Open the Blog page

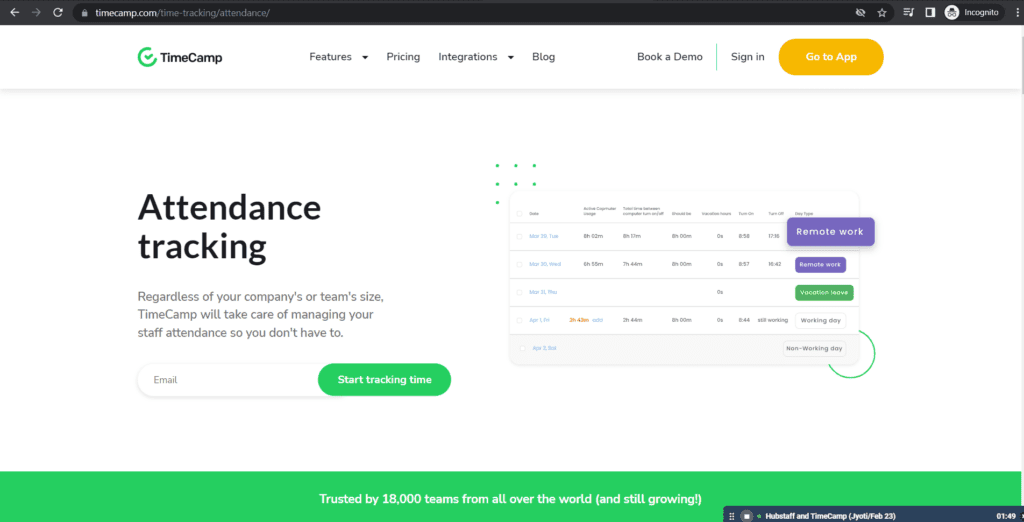click(x=543, y=57)
